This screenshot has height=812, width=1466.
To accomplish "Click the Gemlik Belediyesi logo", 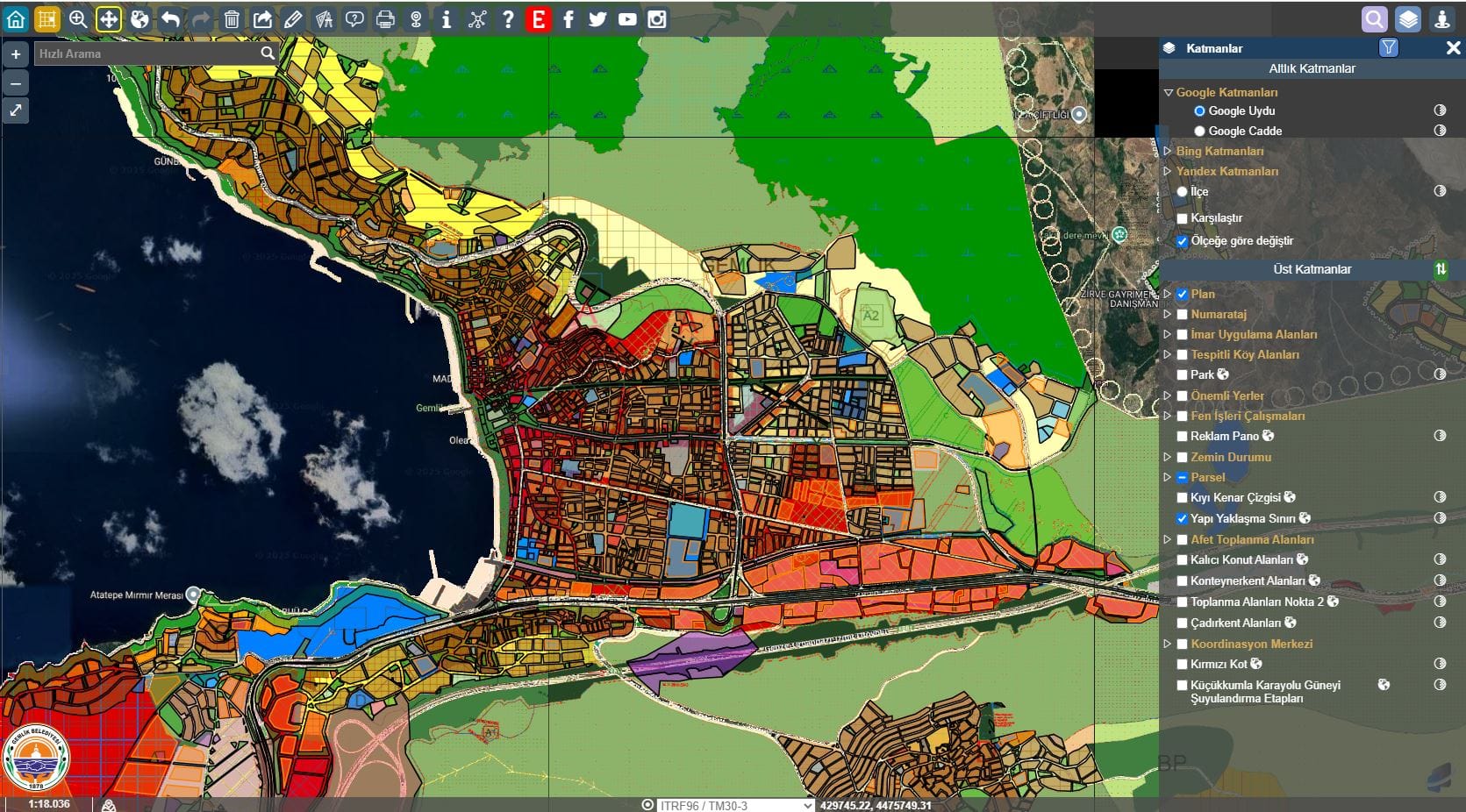I will pyautogui.click(x=37, y=759).
